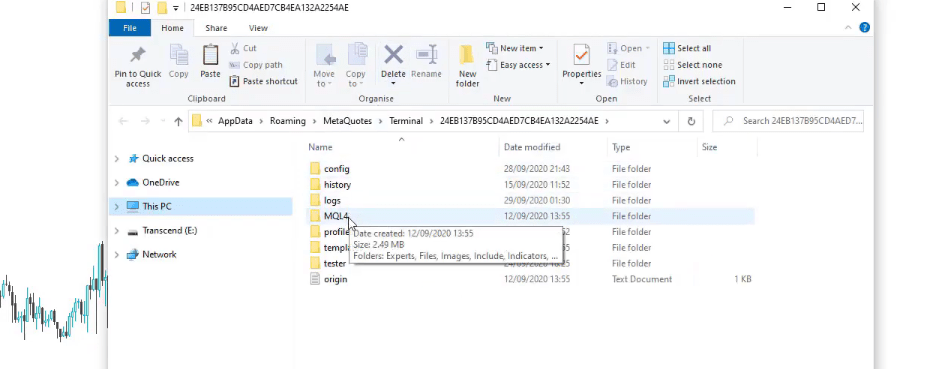Select the history folder
The width and height of the screenshot is (945, 369).
337,185
